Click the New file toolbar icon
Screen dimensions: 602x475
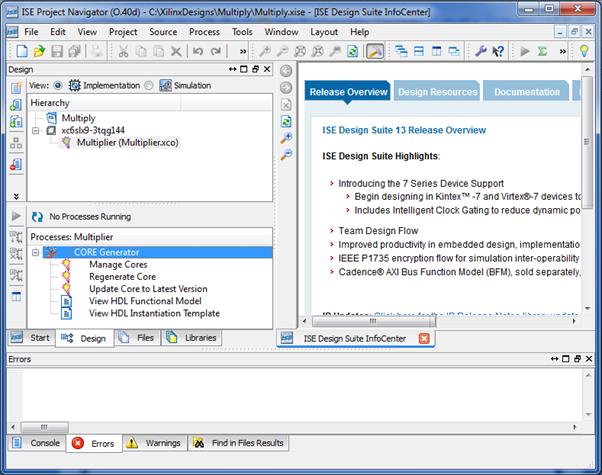(x=22, y=51)
